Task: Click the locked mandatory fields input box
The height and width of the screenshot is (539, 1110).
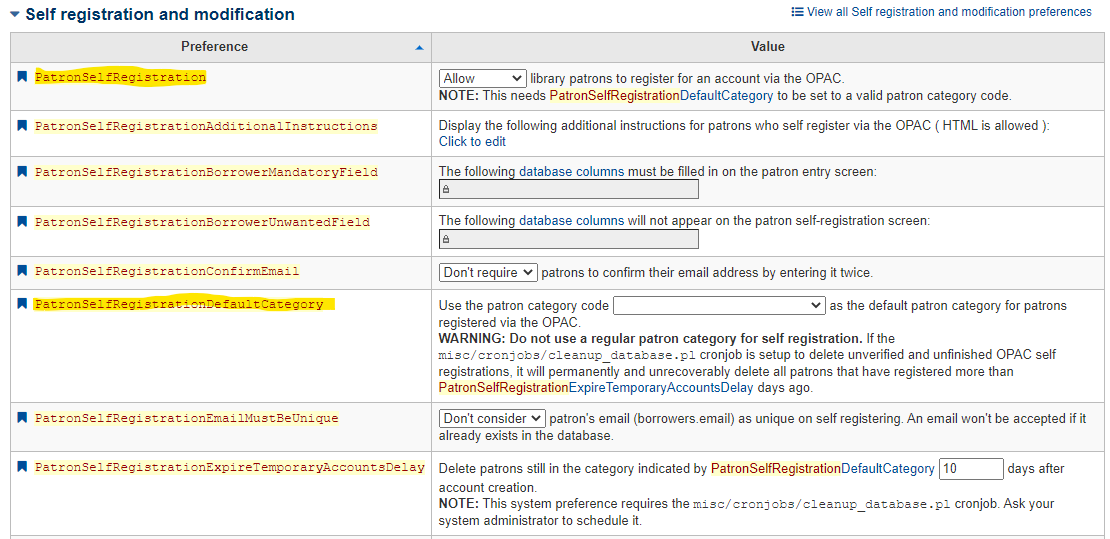Action: click(568, 190)
